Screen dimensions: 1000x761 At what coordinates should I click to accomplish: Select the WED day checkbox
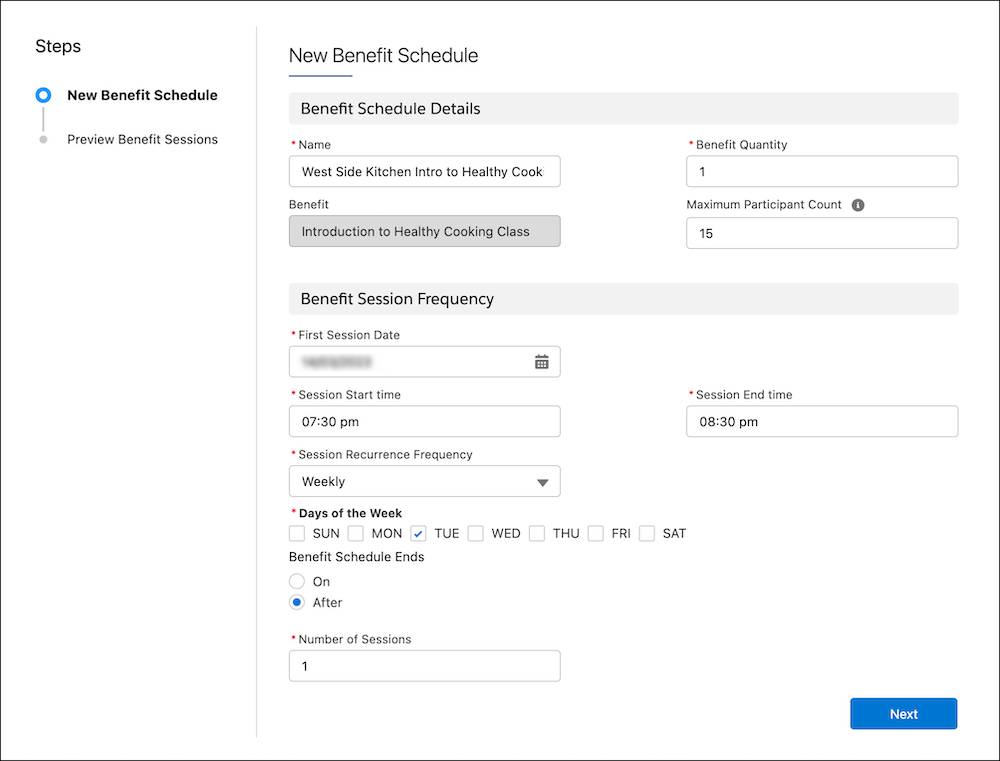pos(476,534)
